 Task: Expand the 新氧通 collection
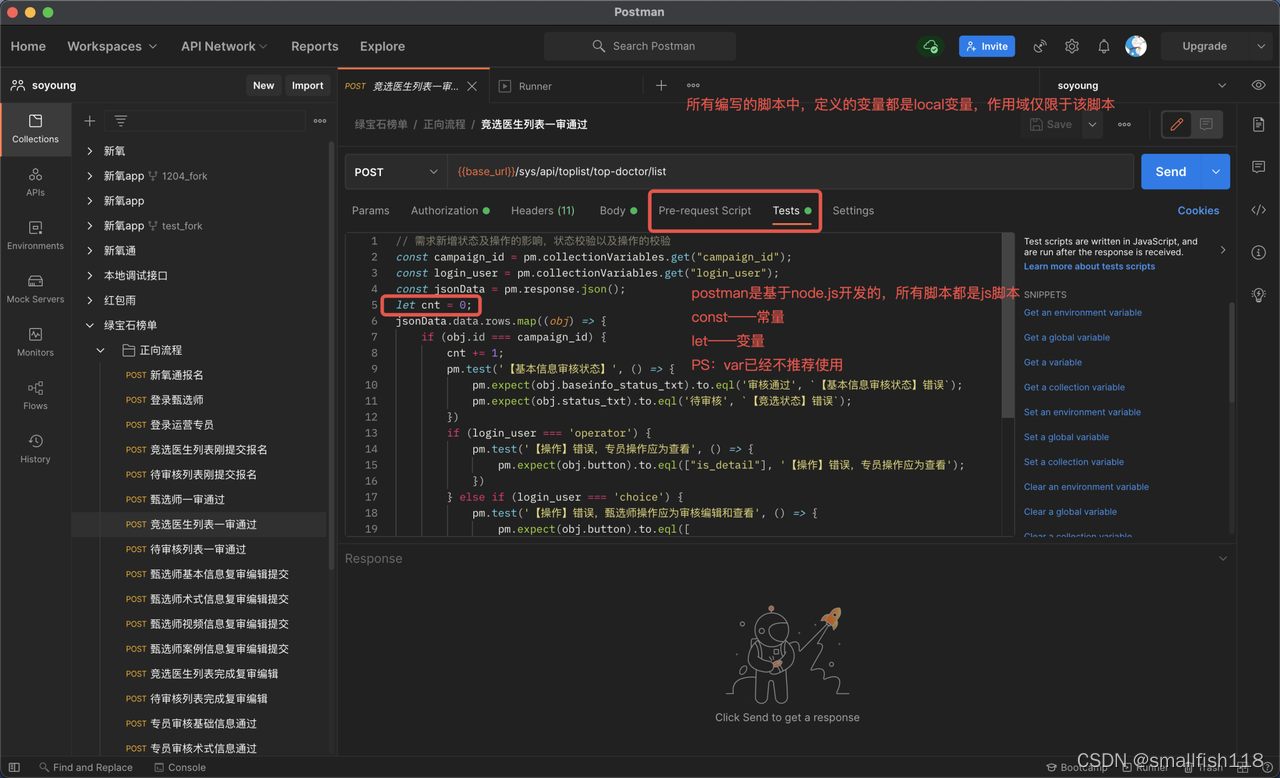click(90, 251)
